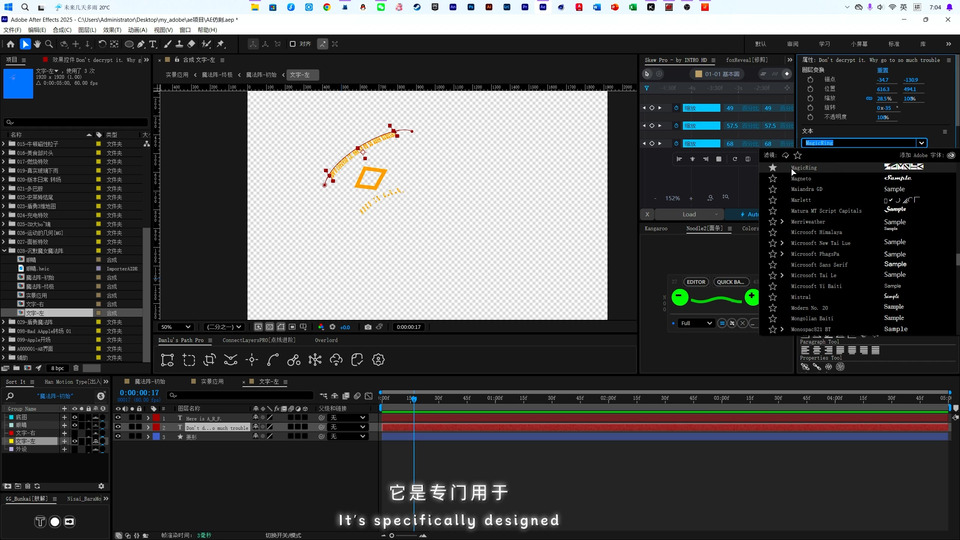The height and width of the screenshot is (540, 960).
Task: Select the Puppet Pin tool
Action: coord(220,44)
